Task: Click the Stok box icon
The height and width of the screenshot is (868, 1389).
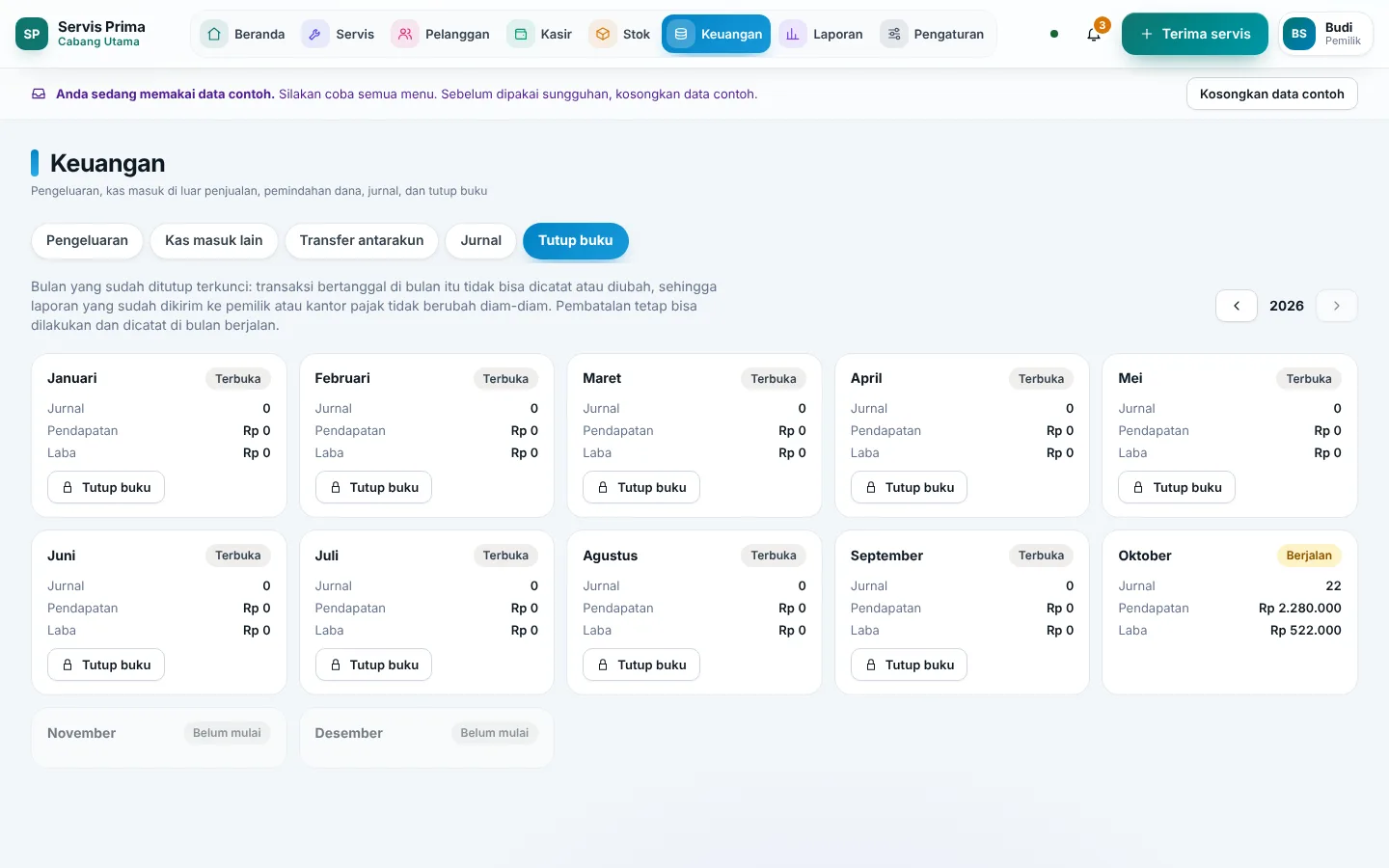Action: 603,34
